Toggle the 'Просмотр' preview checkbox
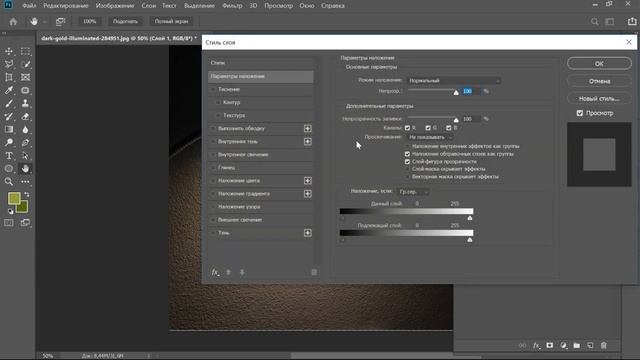Viewport: 640px width, 360px height. [580, 113]
